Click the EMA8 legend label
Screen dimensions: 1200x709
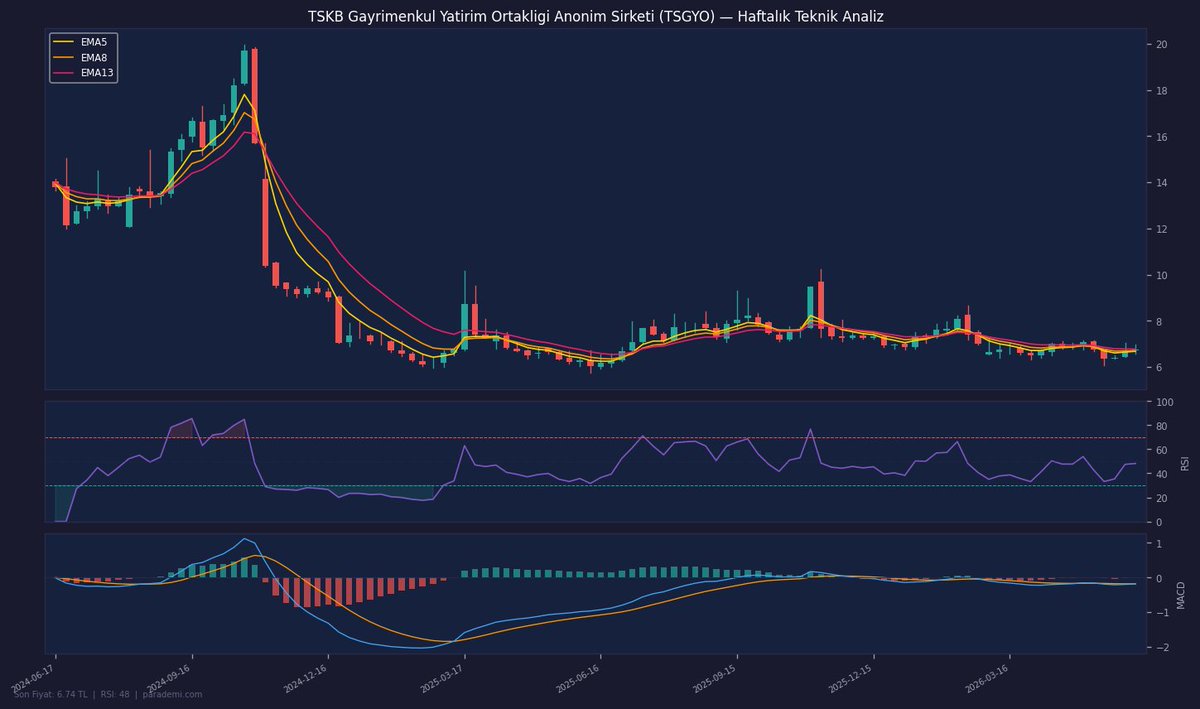(x=95, y=58)
